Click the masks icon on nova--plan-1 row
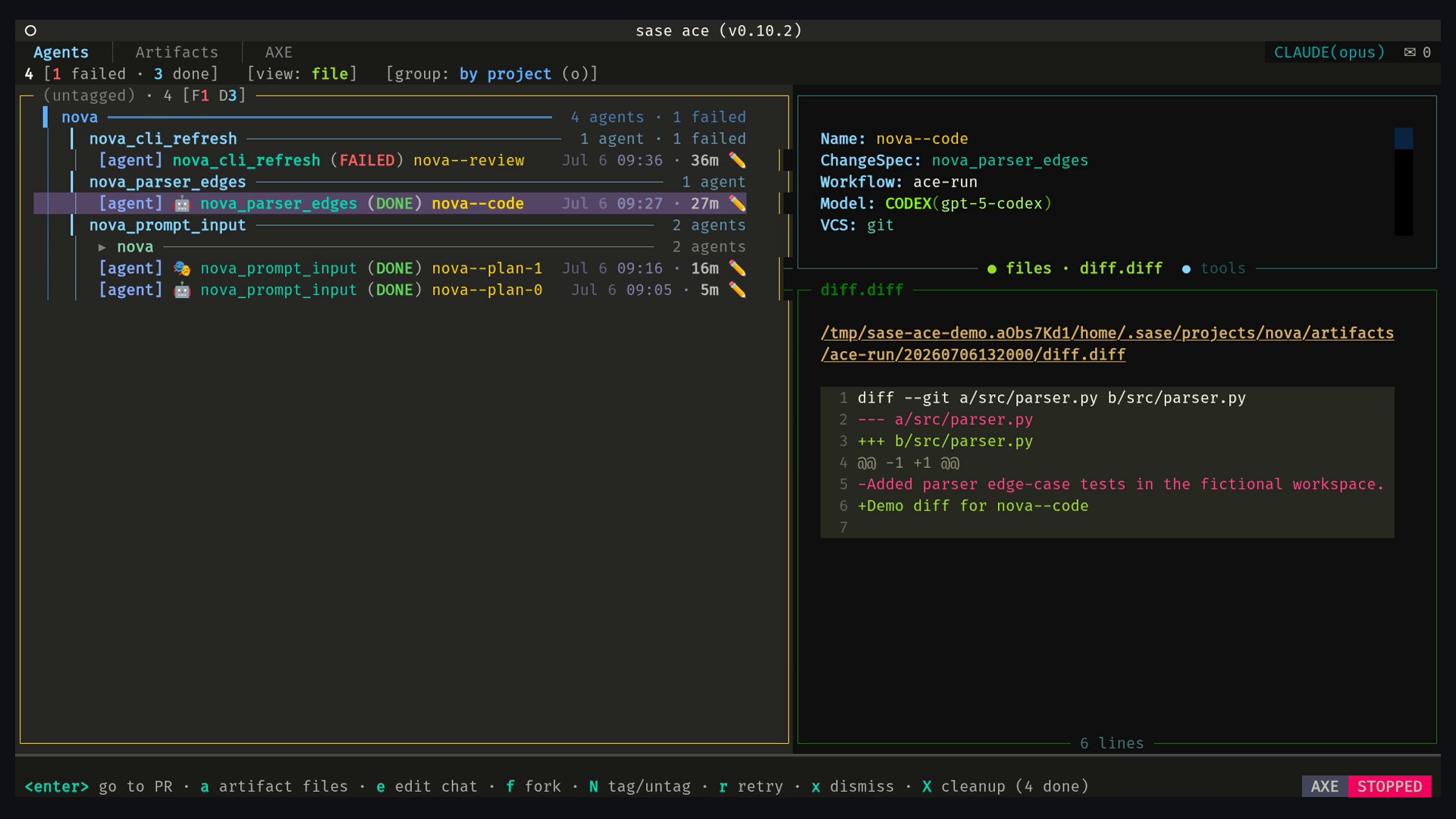Viewport: 1456px width, 819px height. tap(182, 268)
